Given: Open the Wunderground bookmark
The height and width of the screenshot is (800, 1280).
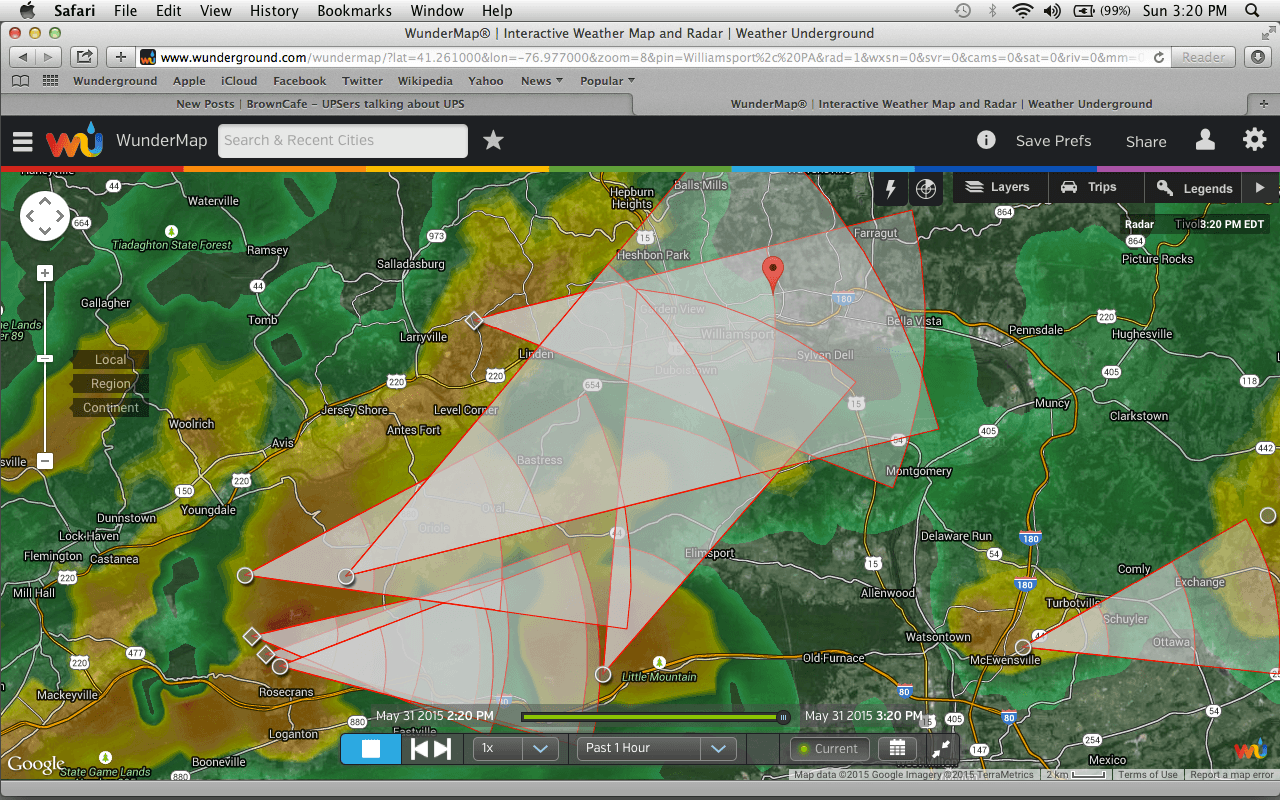Looking at the screenshot, I should pyautogui.click(x=115, y=81).
